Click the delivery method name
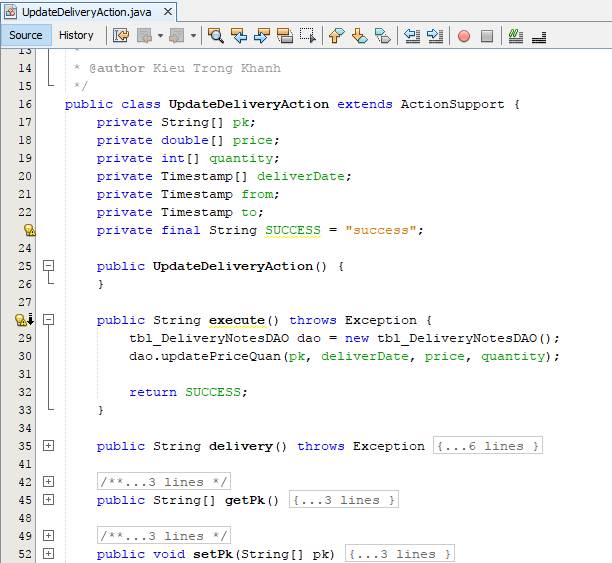Image resolution: width=612 pixels, height=563 pixels. 241,446
